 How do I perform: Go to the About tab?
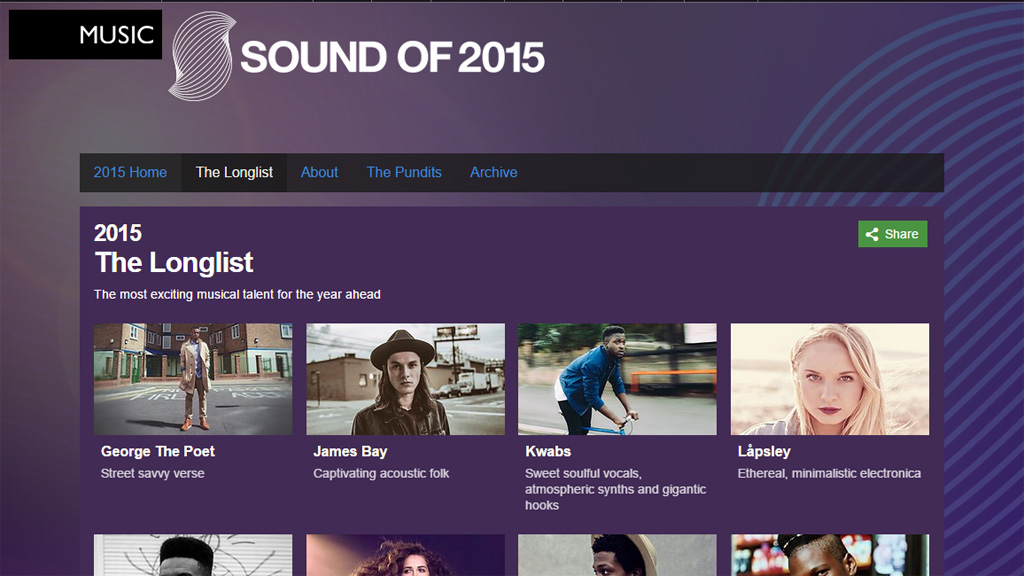pos(319,172)
